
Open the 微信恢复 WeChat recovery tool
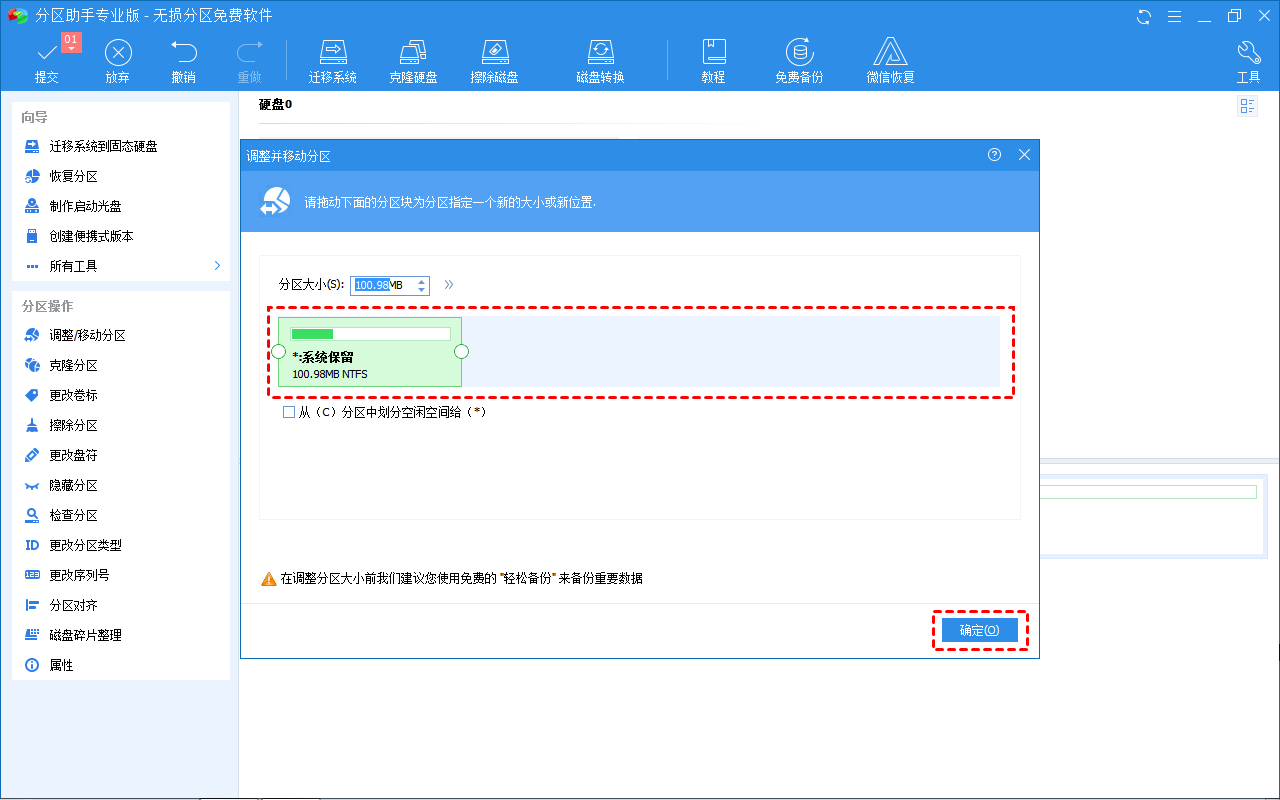click(x=890, y=60)
